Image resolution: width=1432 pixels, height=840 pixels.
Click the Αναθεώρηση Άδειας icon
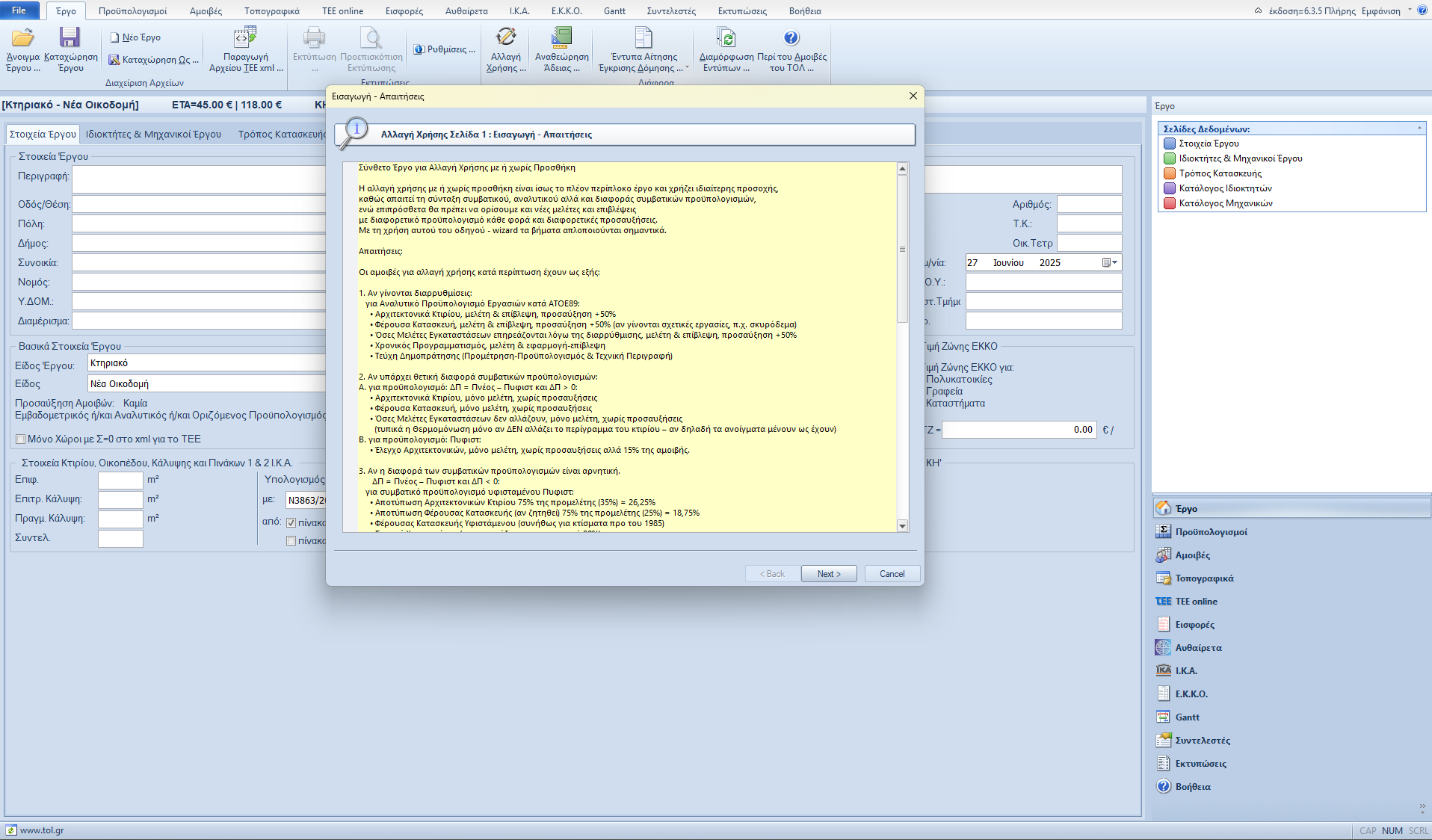(x=561, y=38)
